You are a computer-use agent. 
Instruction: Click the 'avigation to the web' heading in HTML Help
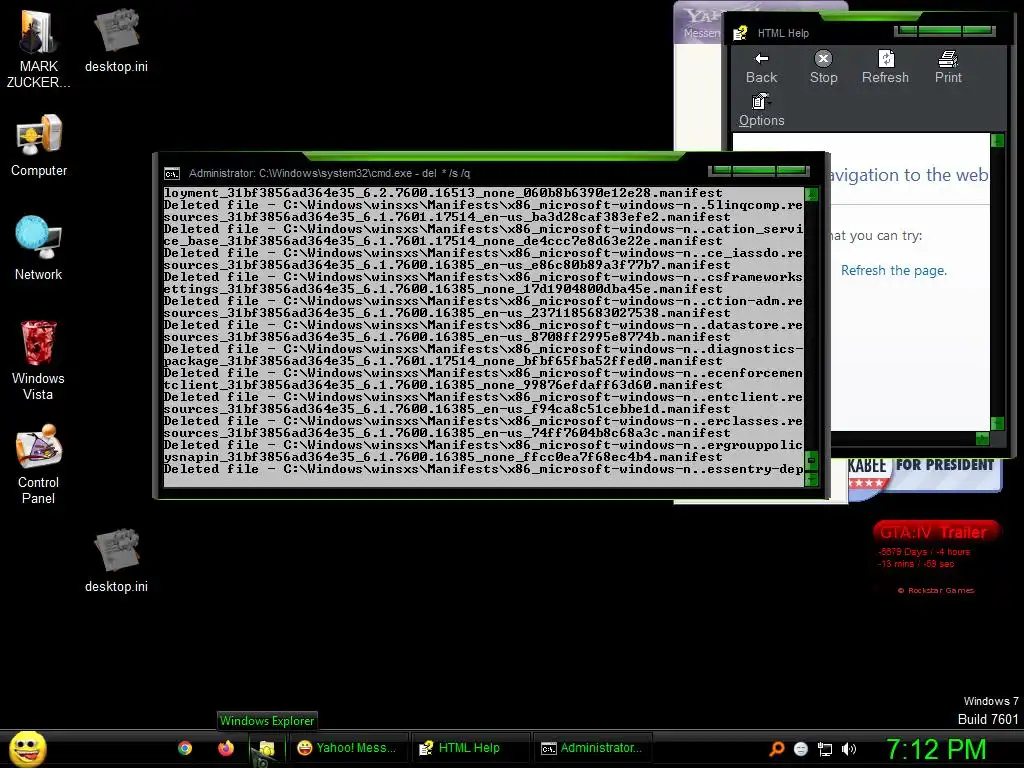point(908,175)
